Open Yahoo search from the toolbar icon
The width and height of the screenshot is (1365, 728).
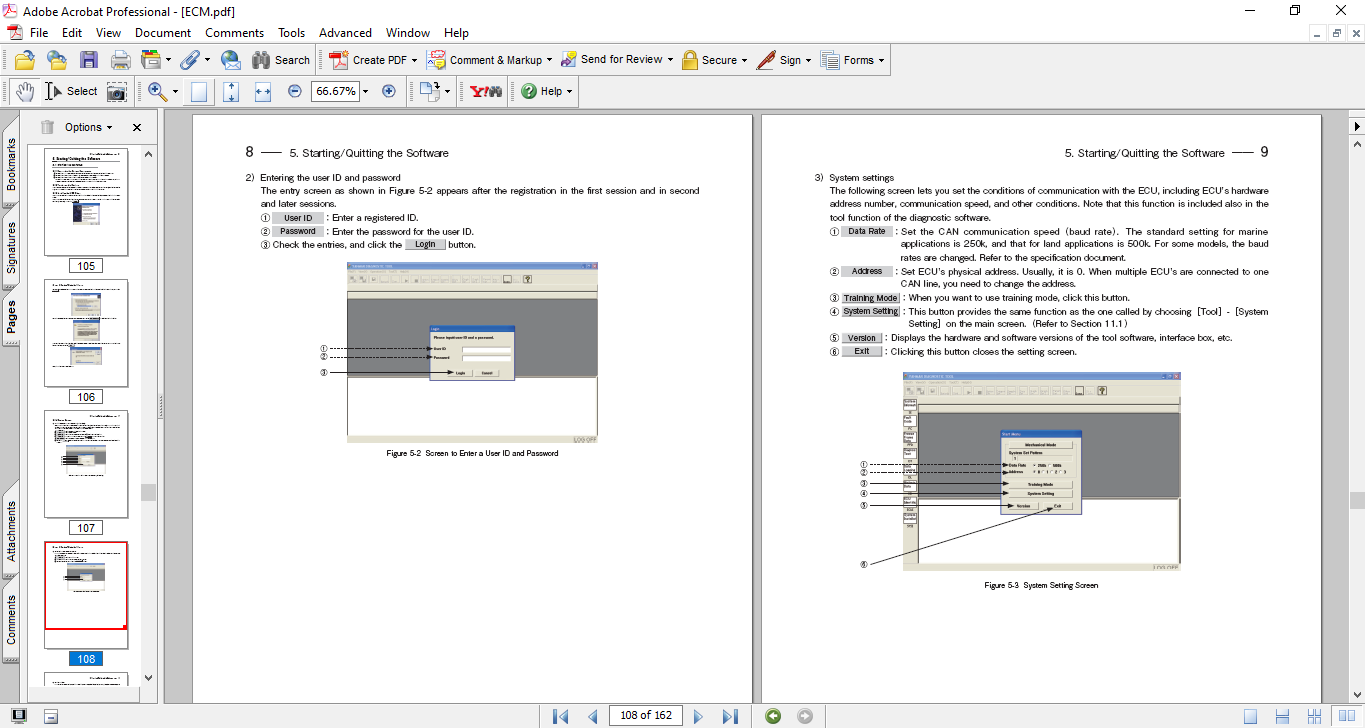485,91
